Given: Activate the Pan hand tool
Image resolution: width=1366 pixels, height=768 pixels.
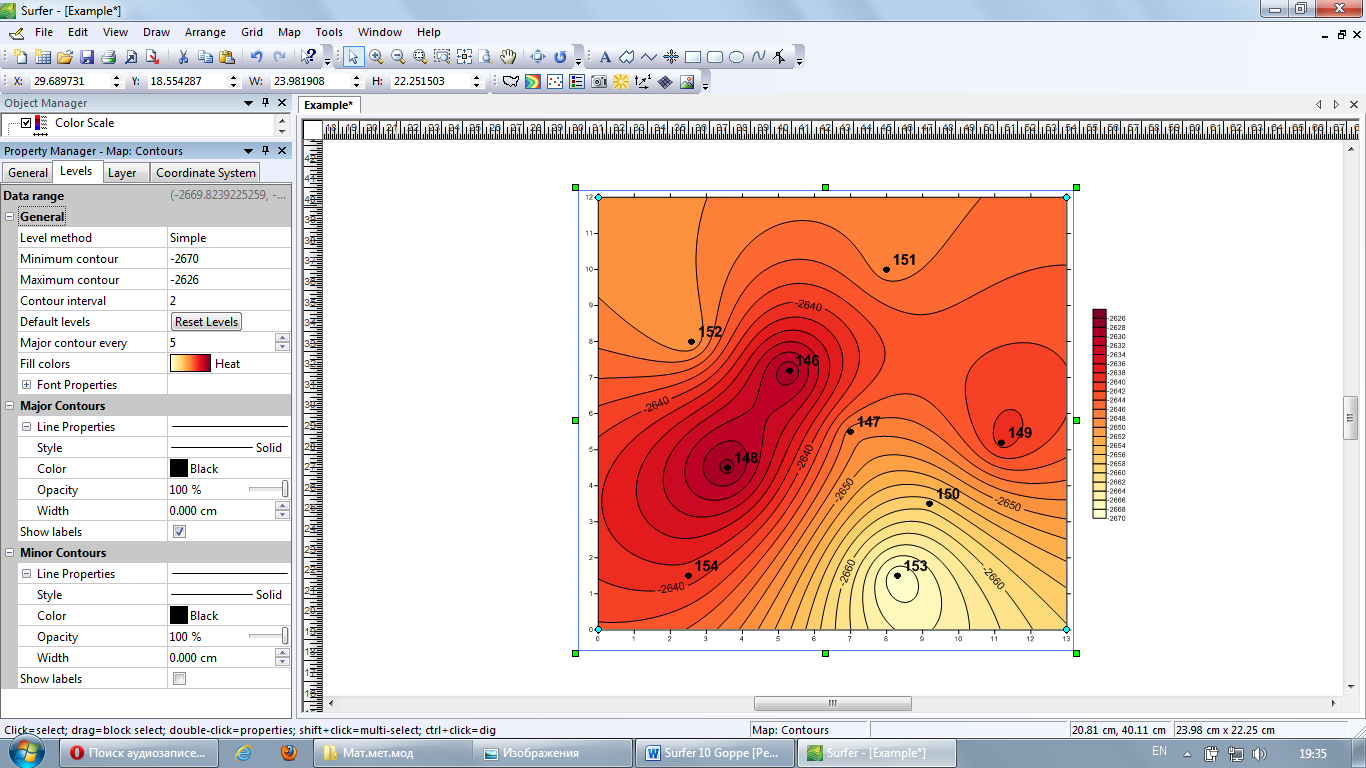Looking at the screenshot, I should point(508,57).
